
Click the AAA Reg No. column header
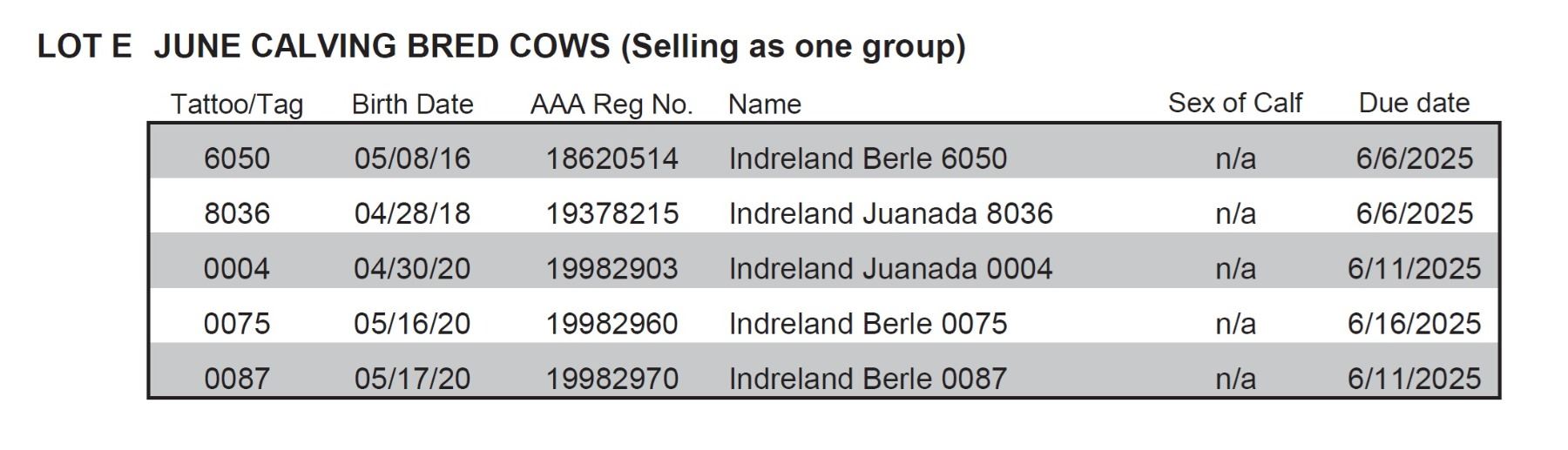pyautogui.click(x=612, y=104)
